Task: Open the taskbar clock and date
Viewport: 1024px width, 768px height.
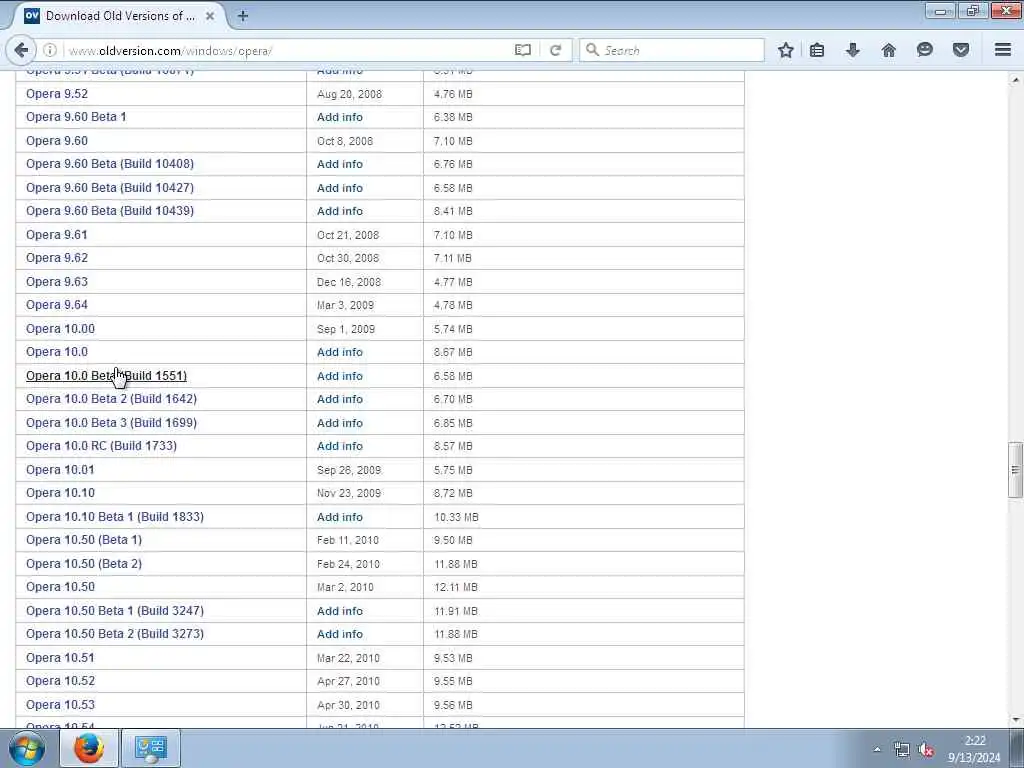Action: click(x=974, y=749)
